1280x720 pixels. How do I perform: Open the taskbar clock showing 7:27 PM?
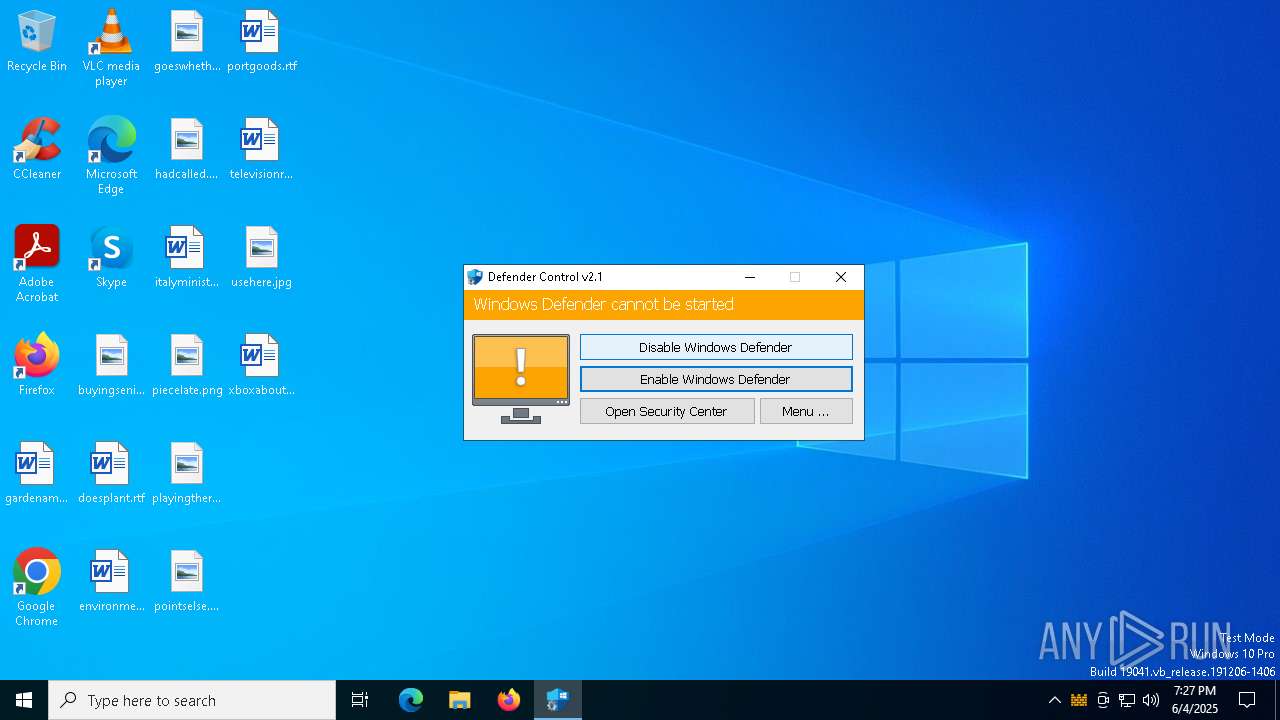coord(1195,700)
